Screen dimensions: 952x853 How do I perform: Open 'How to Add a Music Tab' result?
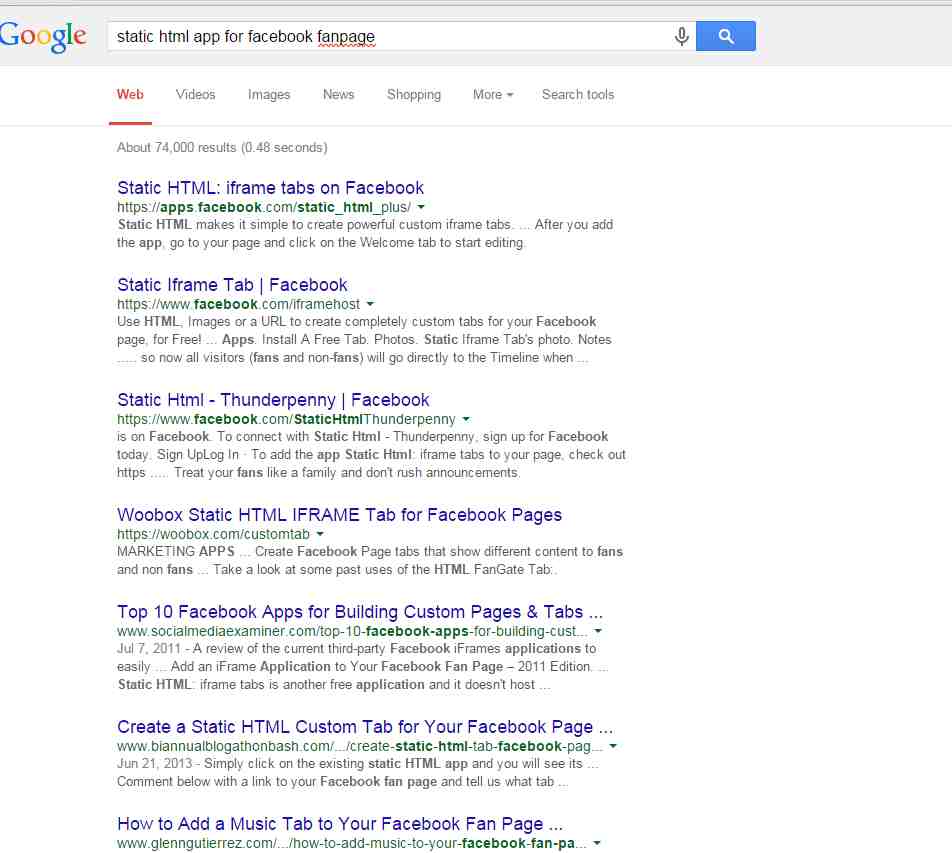[x=340, y=824]
